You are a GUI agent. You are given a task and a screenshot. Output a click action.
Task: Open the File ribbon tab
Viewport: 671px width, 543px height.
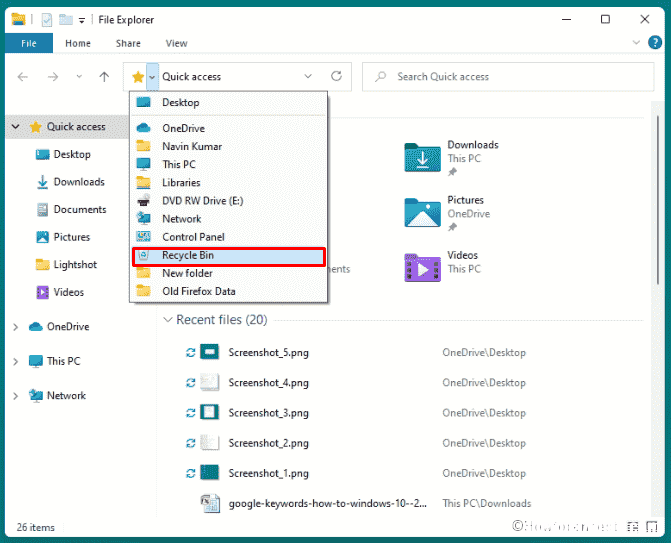coord(29,43)
